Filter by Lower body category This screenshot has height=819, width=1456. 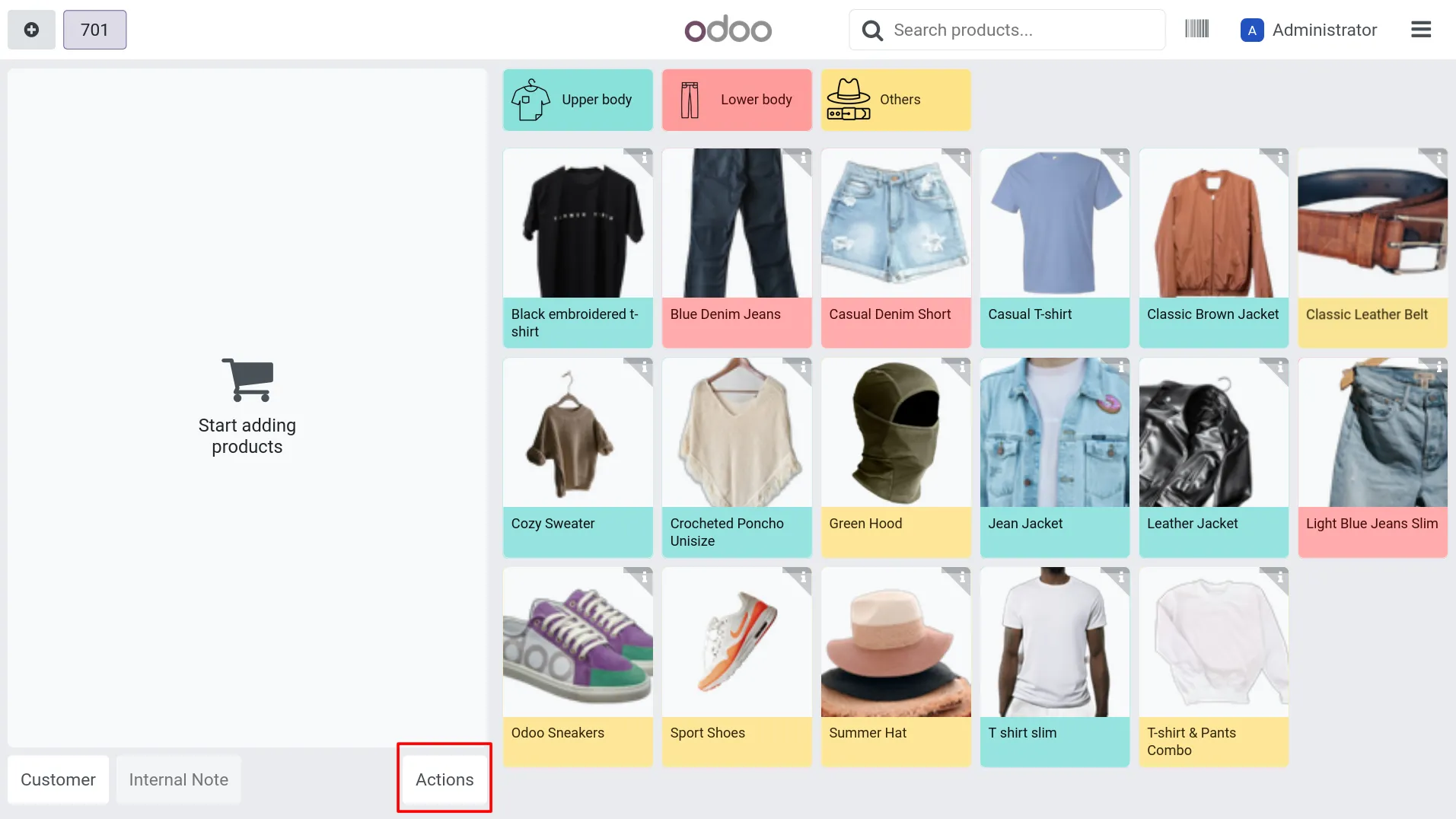click(x=737, y=100)
